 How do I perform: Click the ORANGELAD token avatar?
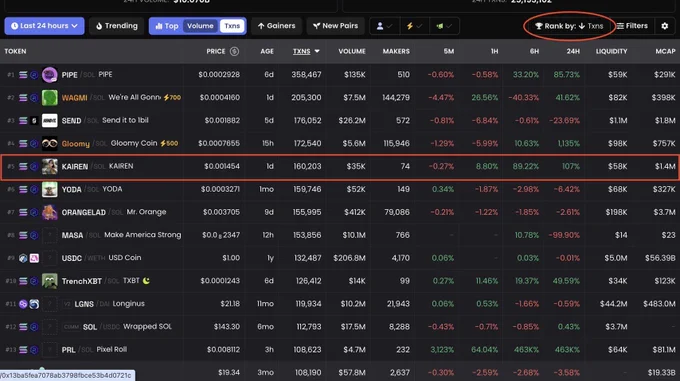[x=49, y=212]
